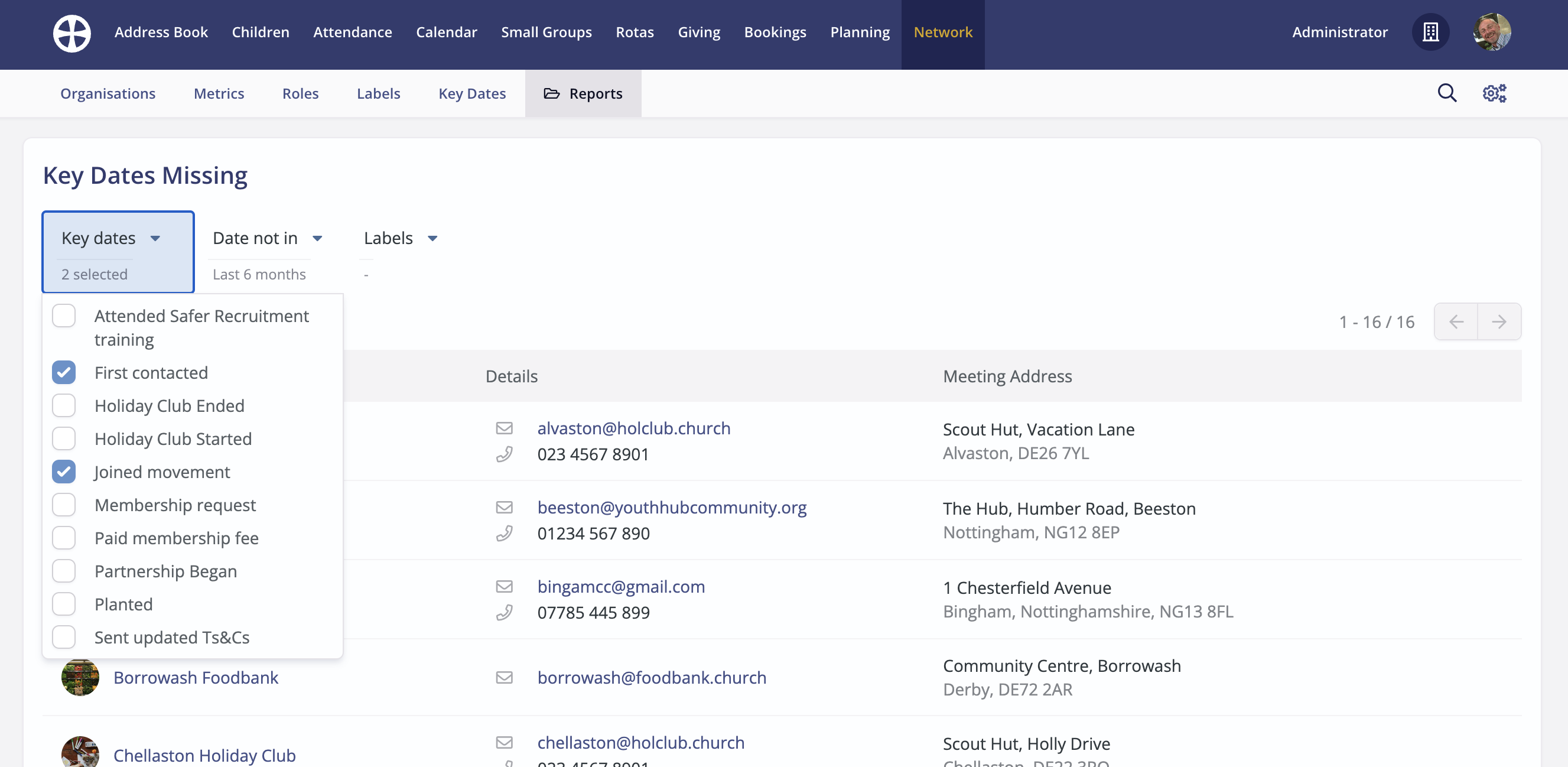Viewport: 1568px width, 767px height.
Task: Open the search tool
Action: pos(1448,93)
